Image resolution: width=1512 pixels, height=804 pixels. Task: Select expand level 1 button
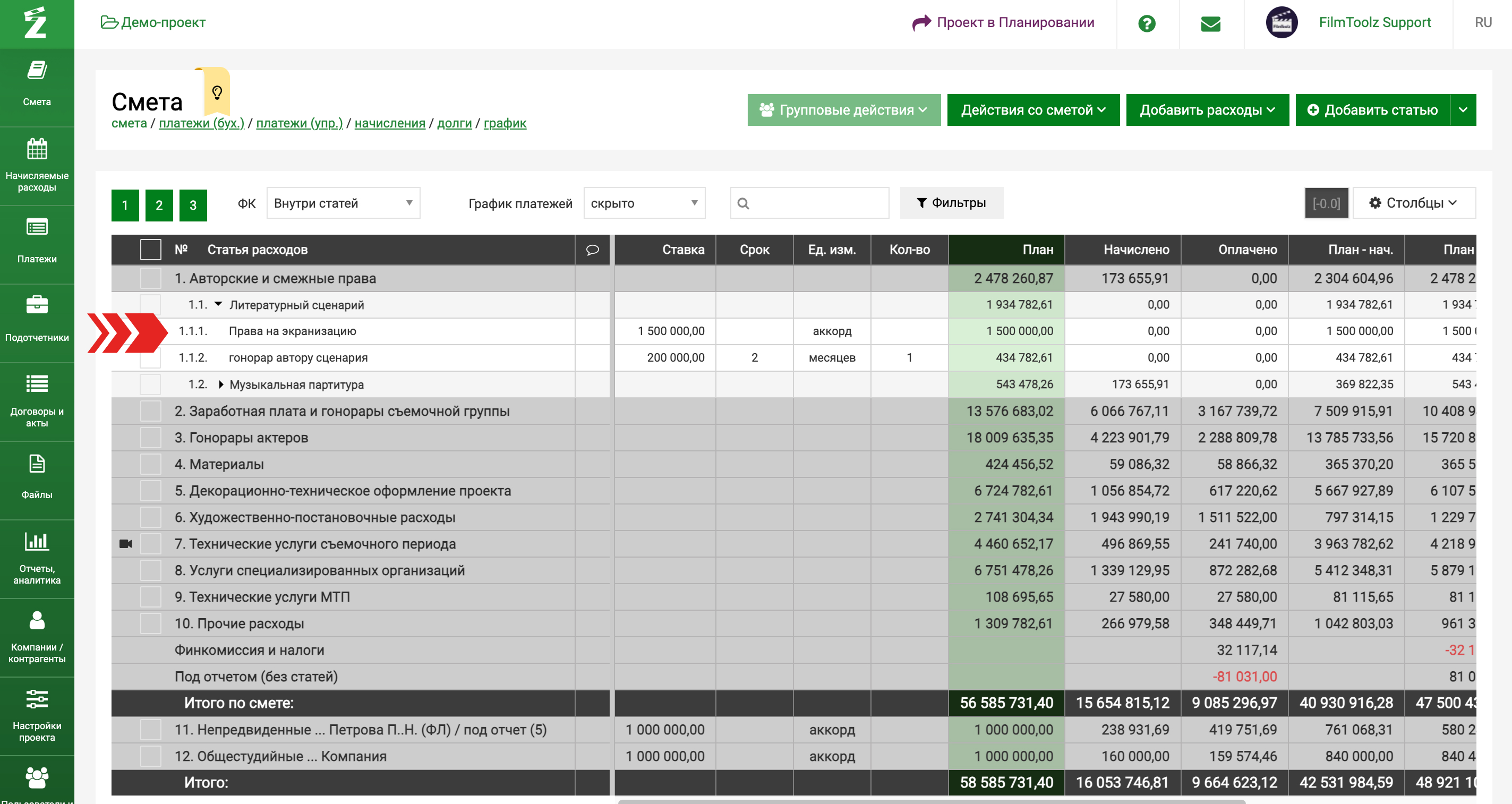coord(125,206)
